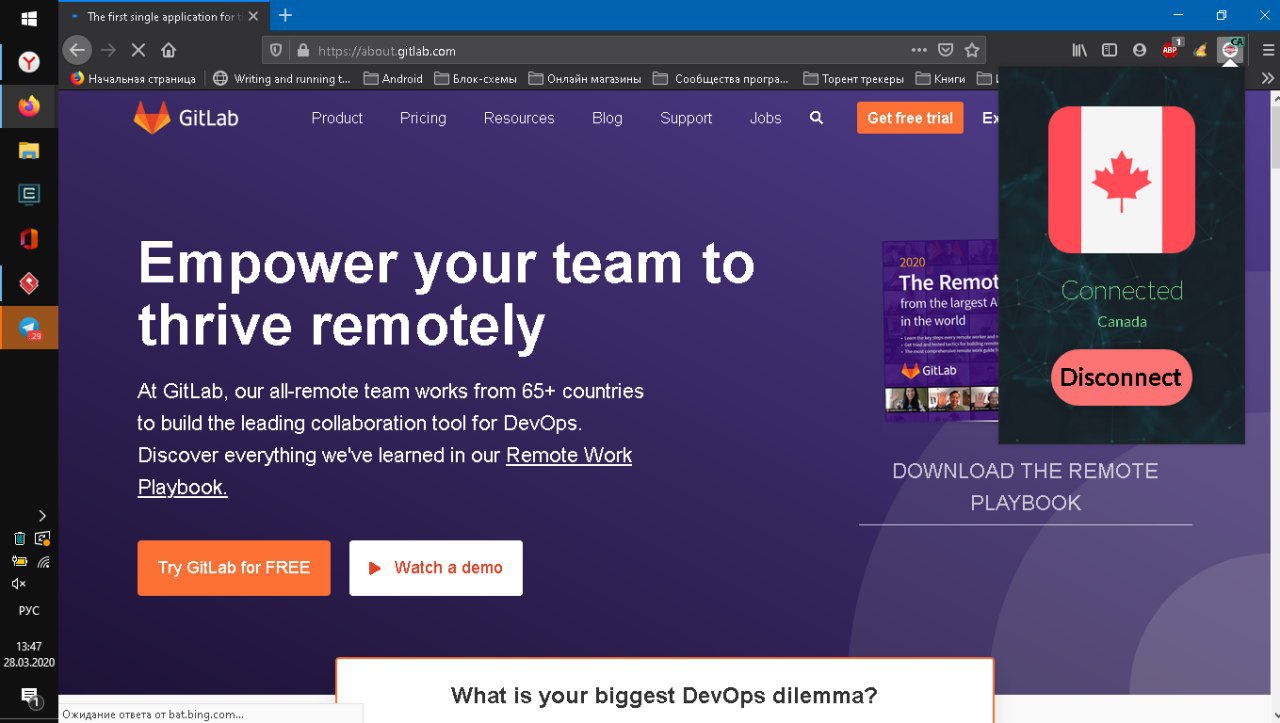
Task: Open page actions three-dot menu
Action: 919,50
